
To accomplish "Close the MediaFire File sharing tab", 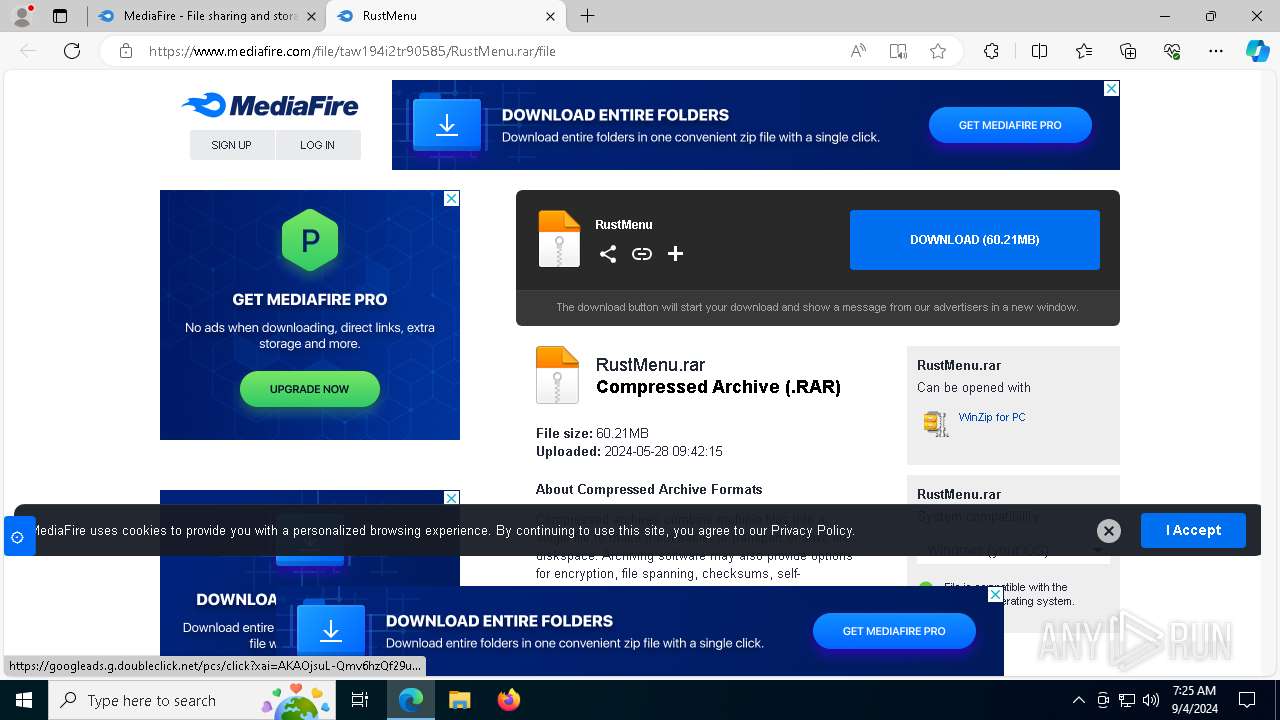I will 311,16.
